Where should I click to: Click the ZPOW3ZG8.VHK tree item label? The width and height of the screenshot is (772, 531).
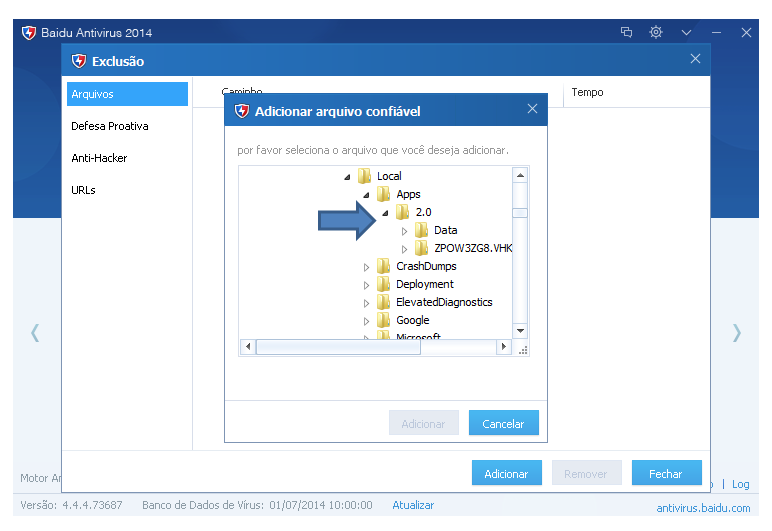[473, 248]
